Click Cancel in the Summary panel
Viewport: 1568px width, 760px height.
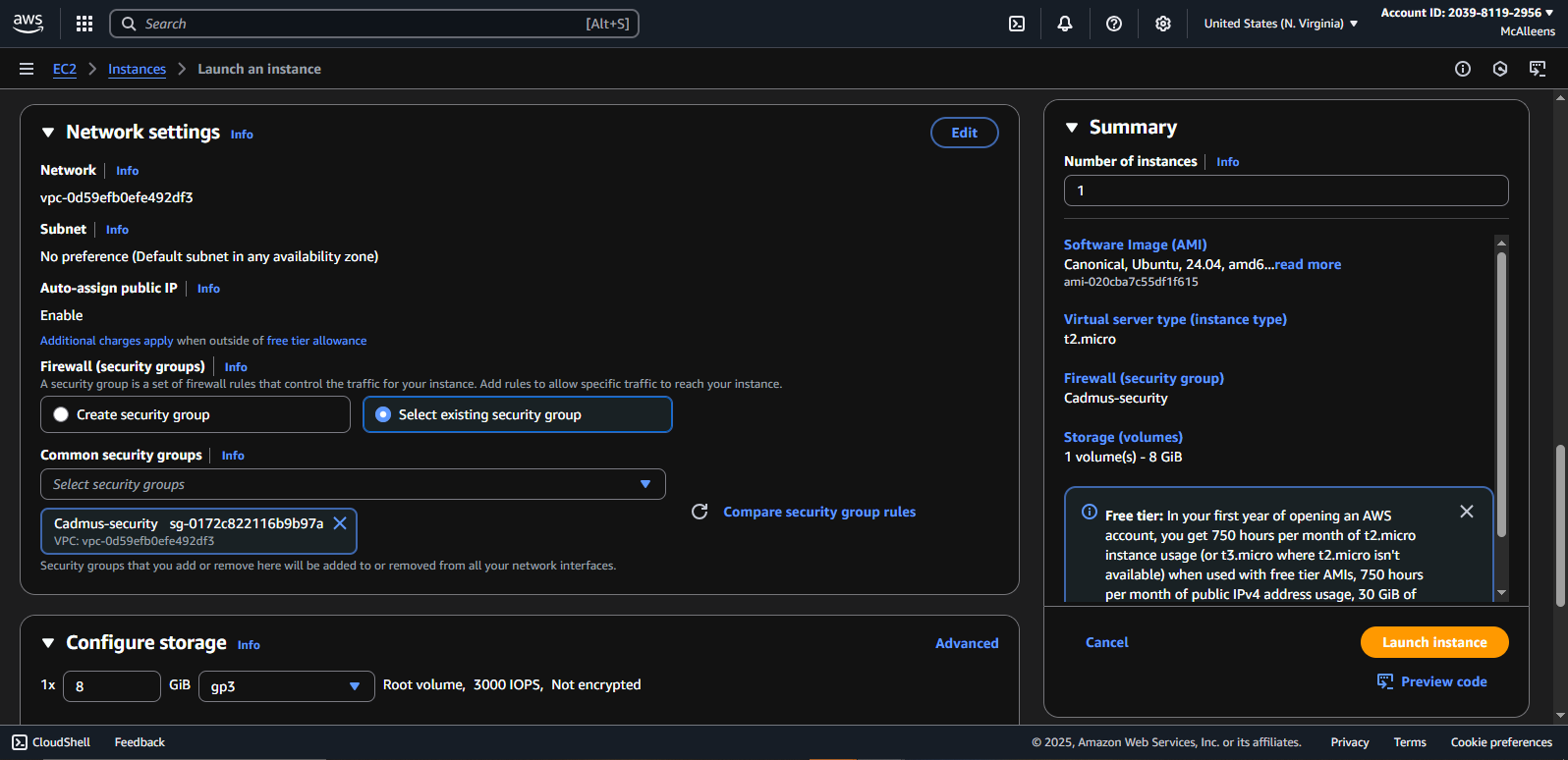(1106, 642)
